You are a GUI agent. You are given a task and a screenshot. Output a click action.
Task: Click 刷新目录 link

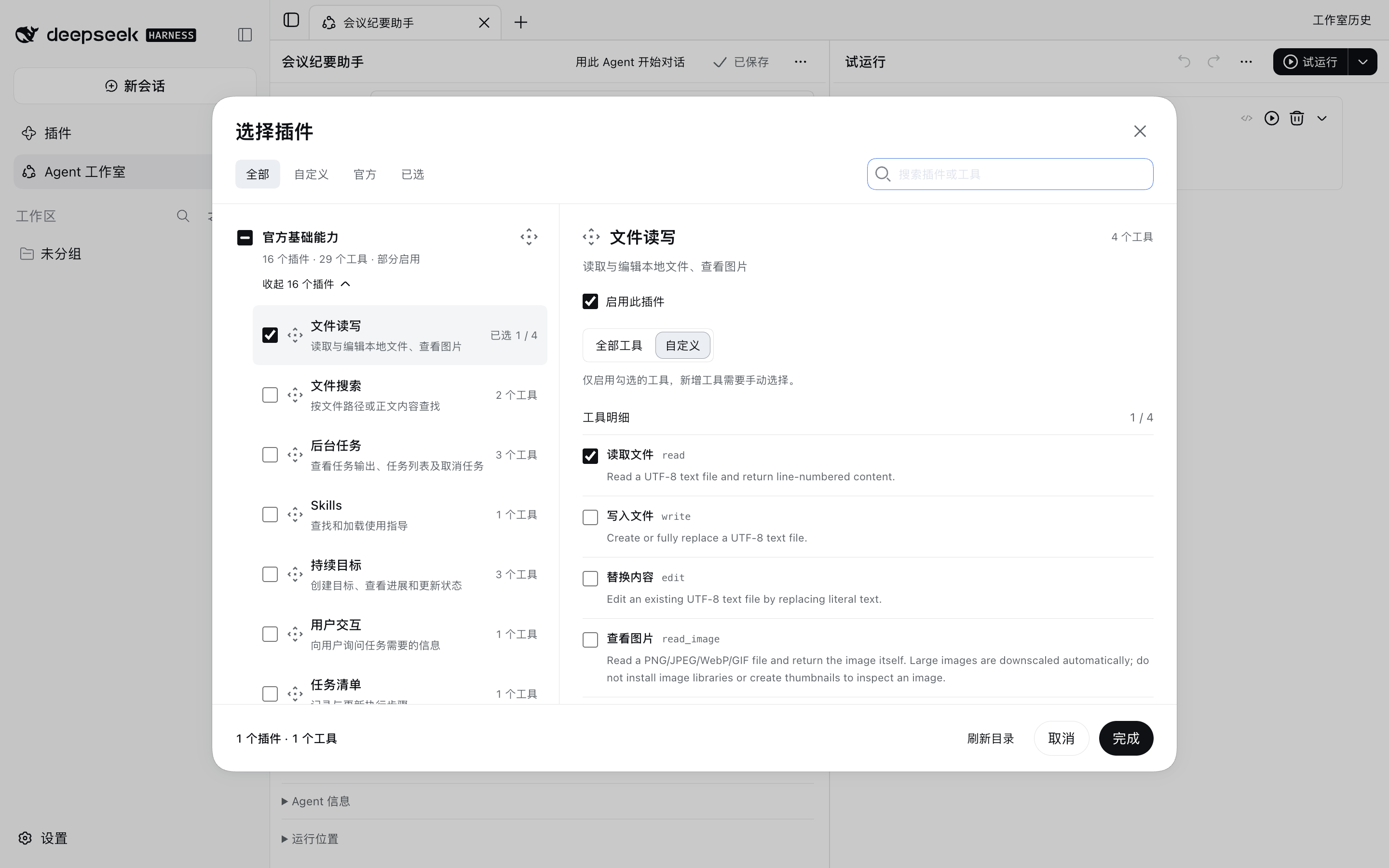click(990, 739)
